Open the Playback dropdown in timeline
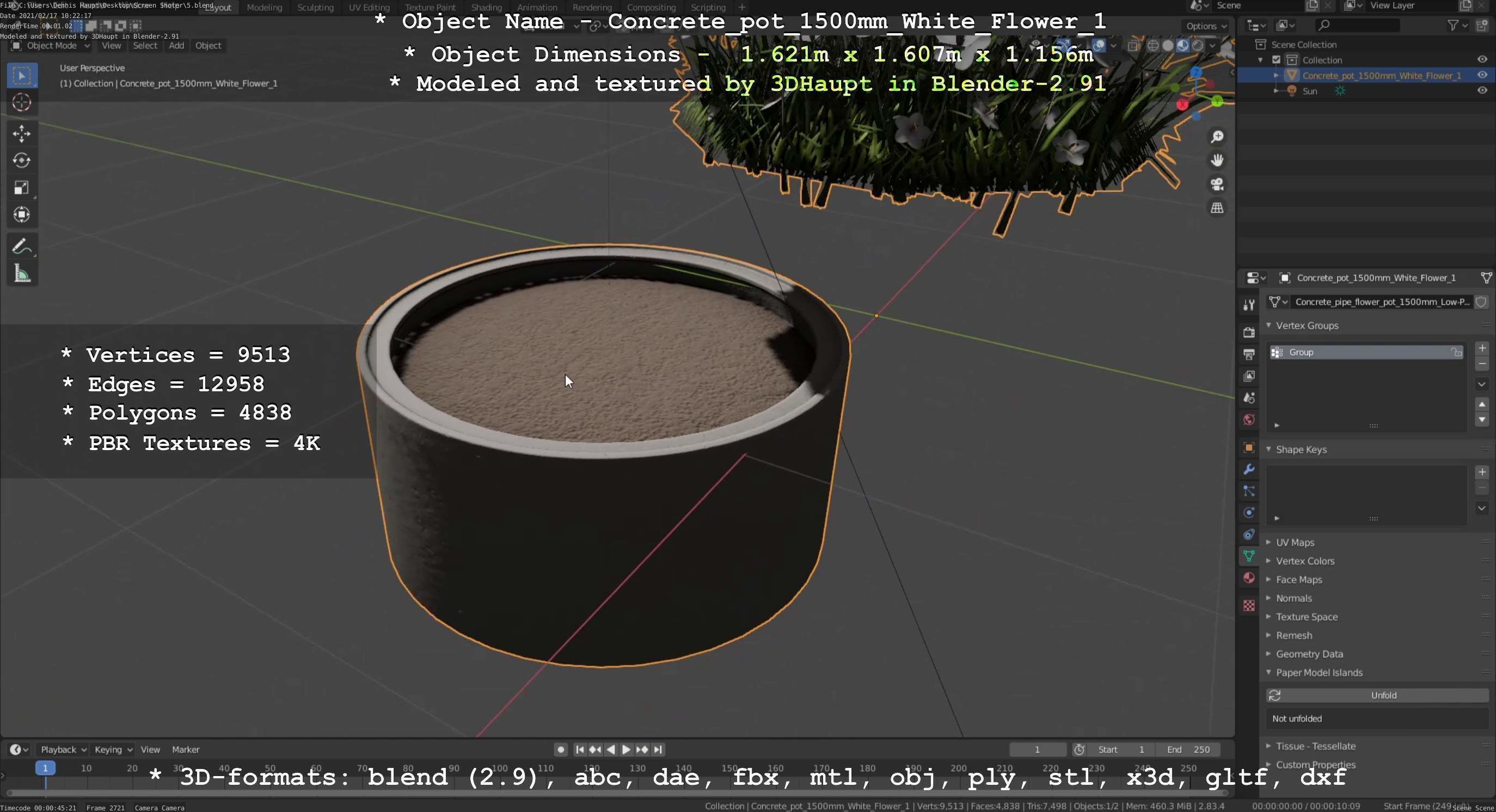The width and height of the screenshot is (1496, 812). [x=63, y=749]
